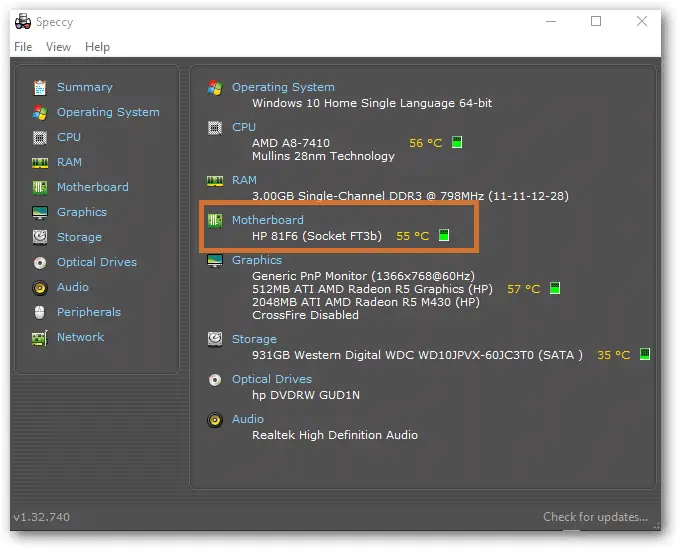Click the motherboard temperature 55 °C value

pyautogui.click(x=413, y=236)
